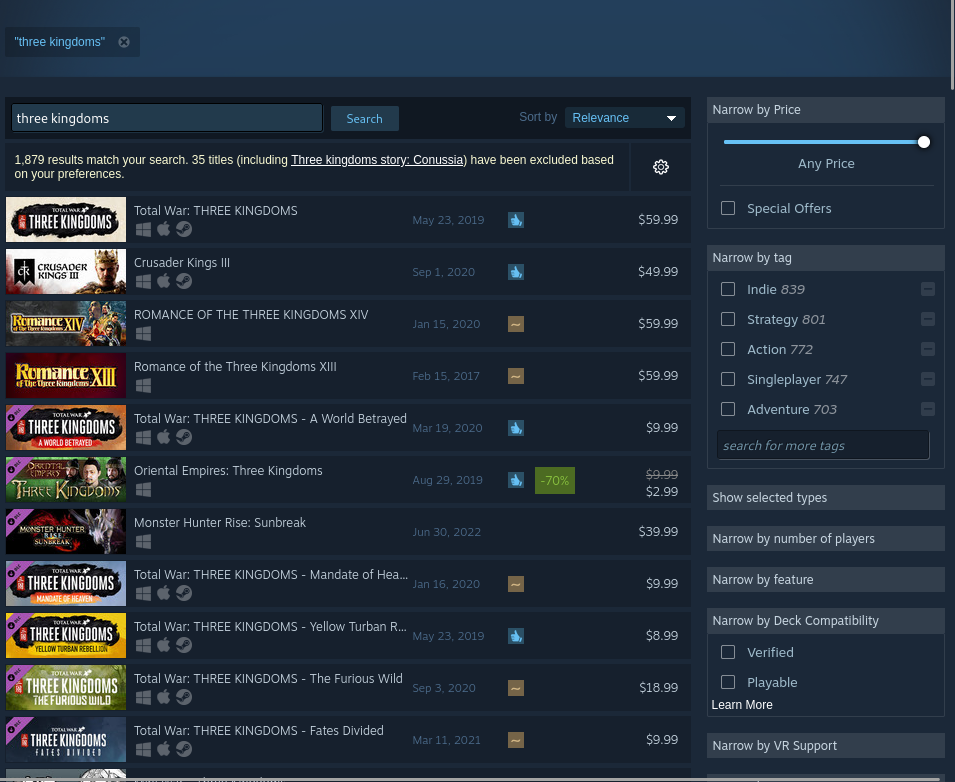Click the Apple platform icon on Crusader Kings III
This screenshot has width=955, height=782.
(163, 281)
